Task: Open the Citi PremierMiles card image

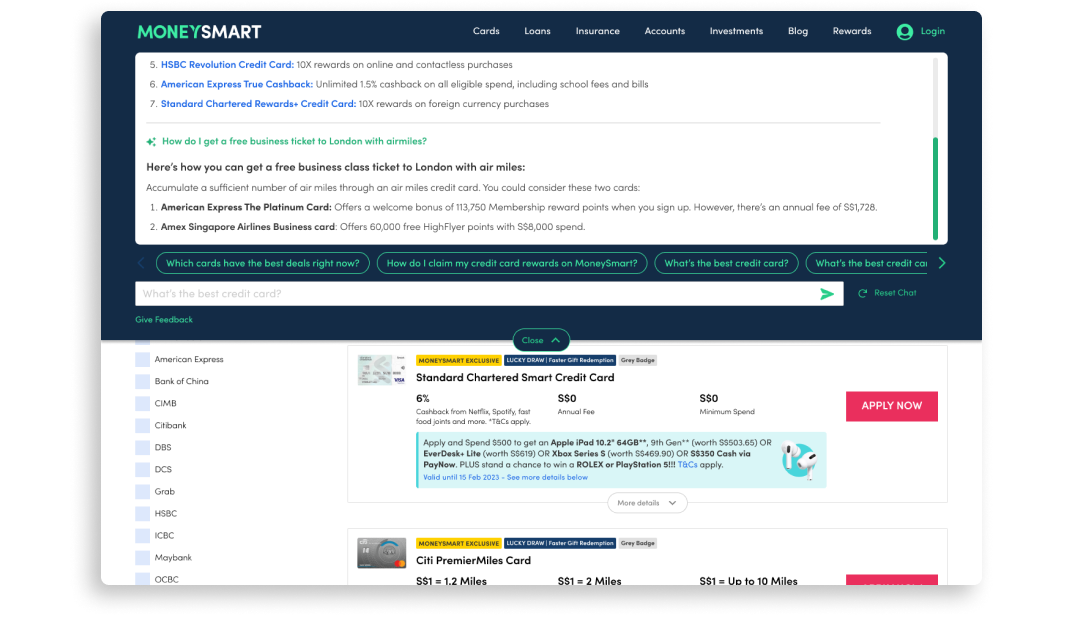Action: (x=381, y=553)
